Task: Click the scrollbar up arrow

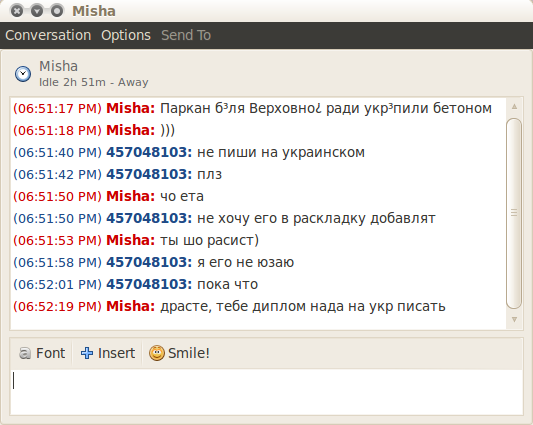Action: click(514, 107)
